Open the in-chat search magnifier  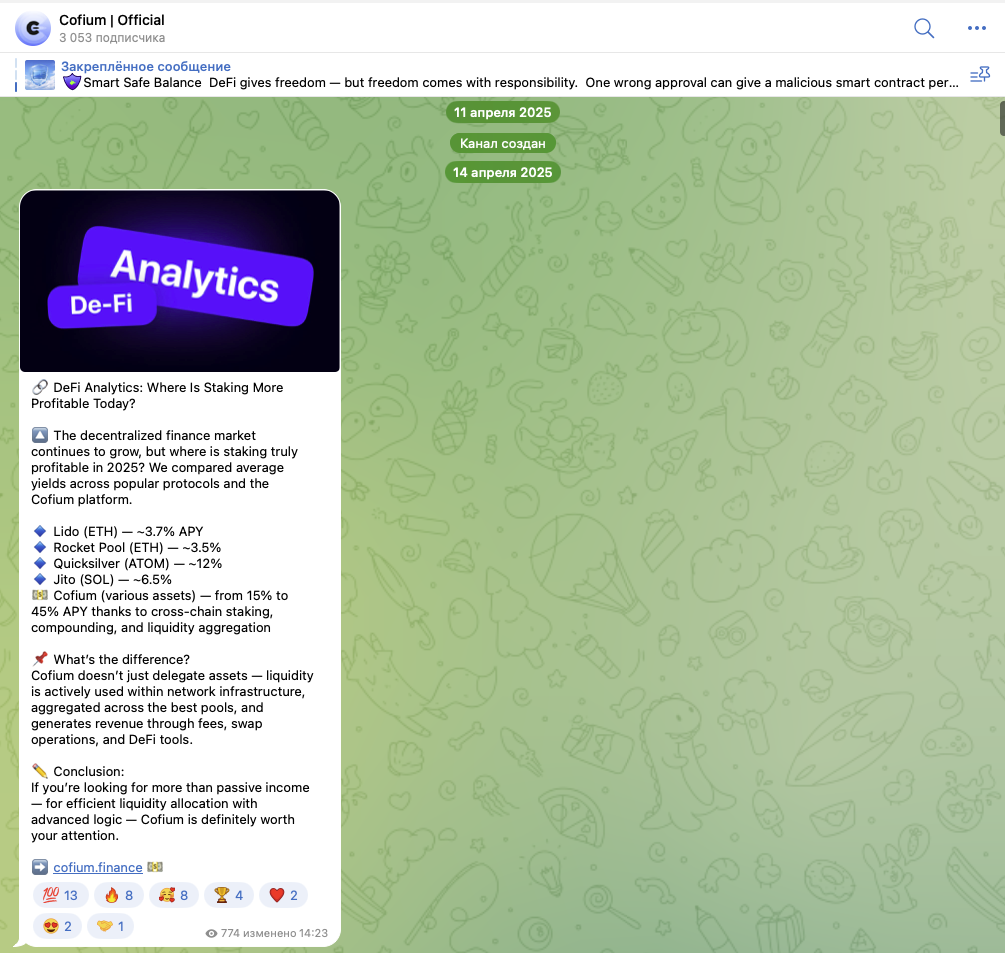(x=923, y=28)
